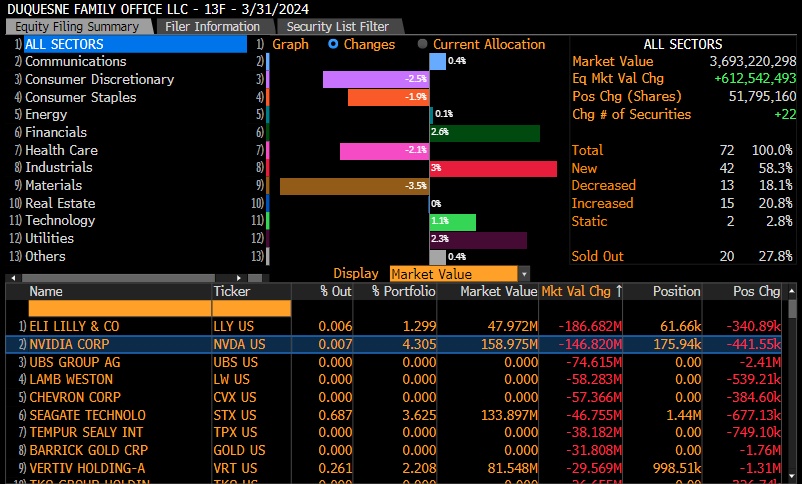Click the sort arrow on Mkt Val Chg

(x=619, y=291)
